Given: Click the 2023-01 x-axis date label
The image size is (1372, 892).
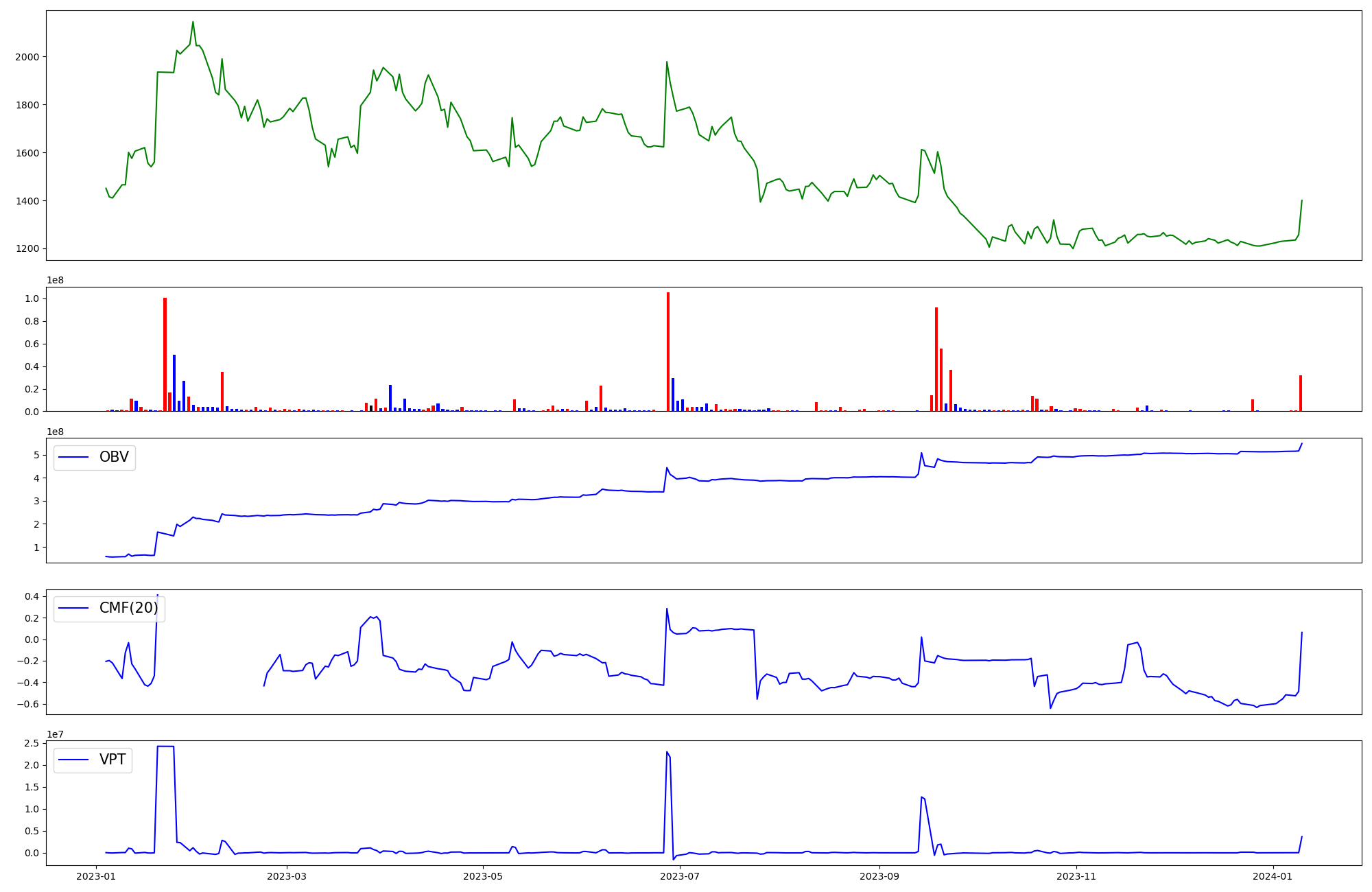Looking at the screenshot, I should (x=97, y=876).
